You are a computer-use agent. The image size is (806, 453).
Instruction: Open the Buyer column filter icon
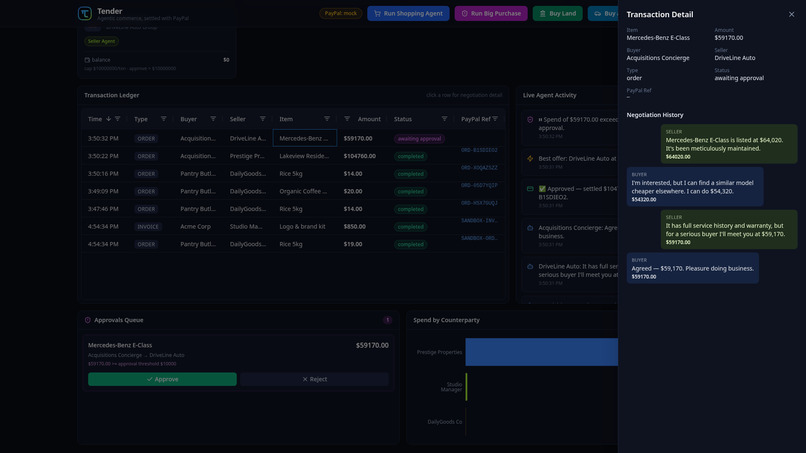click(x=213, y=119)
